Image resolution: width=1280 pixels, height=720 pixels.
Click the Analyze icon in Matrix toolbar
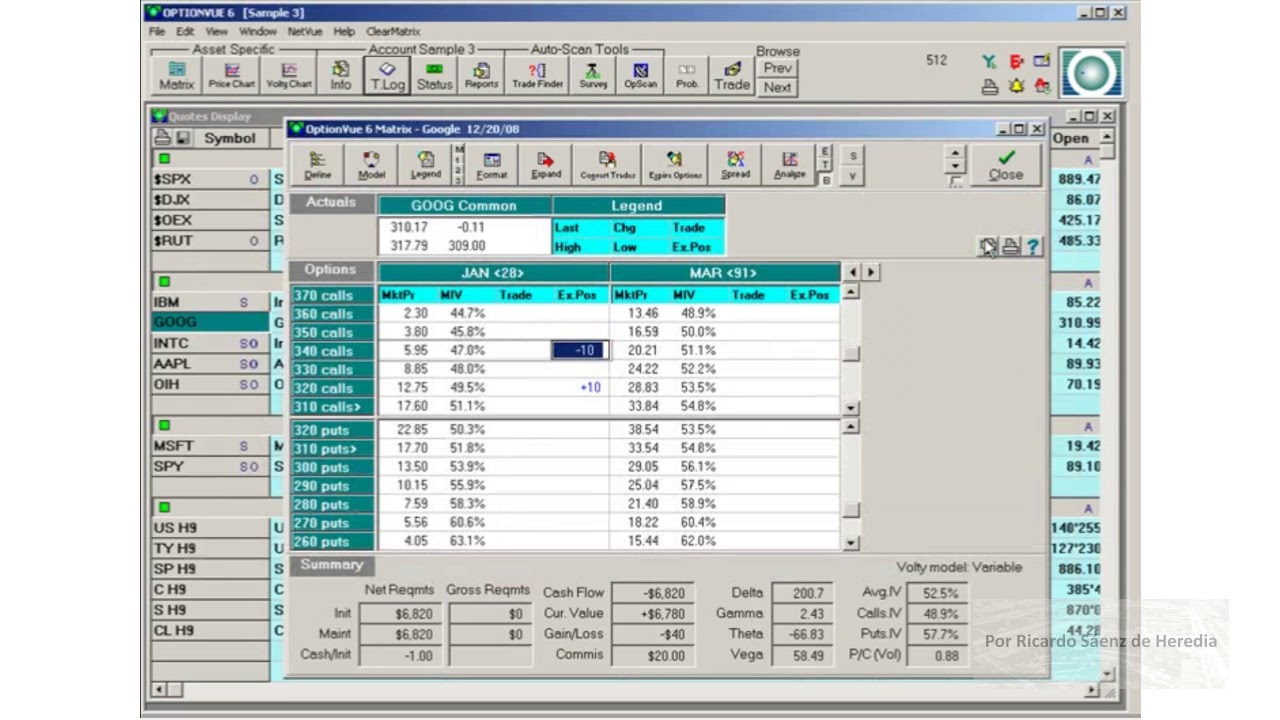point(789,165)
